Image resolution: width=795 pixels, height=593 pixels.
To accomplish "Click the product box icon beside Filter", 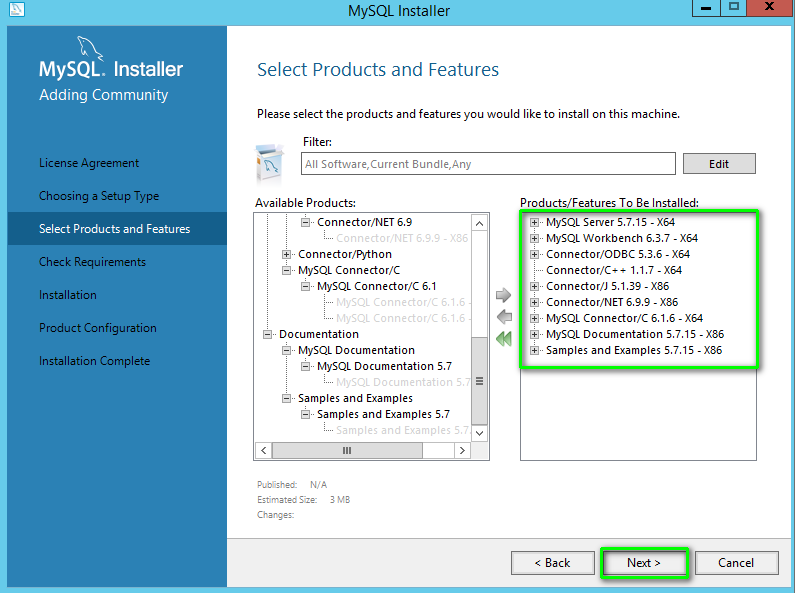I will click(x=270, y=163).
